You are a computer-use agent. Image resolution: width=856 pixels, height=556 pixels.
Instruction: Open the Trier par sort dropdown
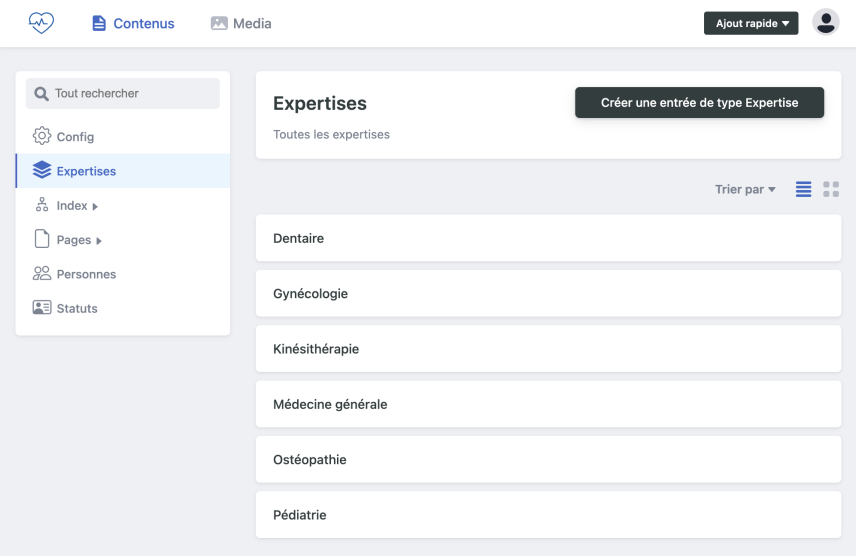pyautogui.click(x=745, y=189)
